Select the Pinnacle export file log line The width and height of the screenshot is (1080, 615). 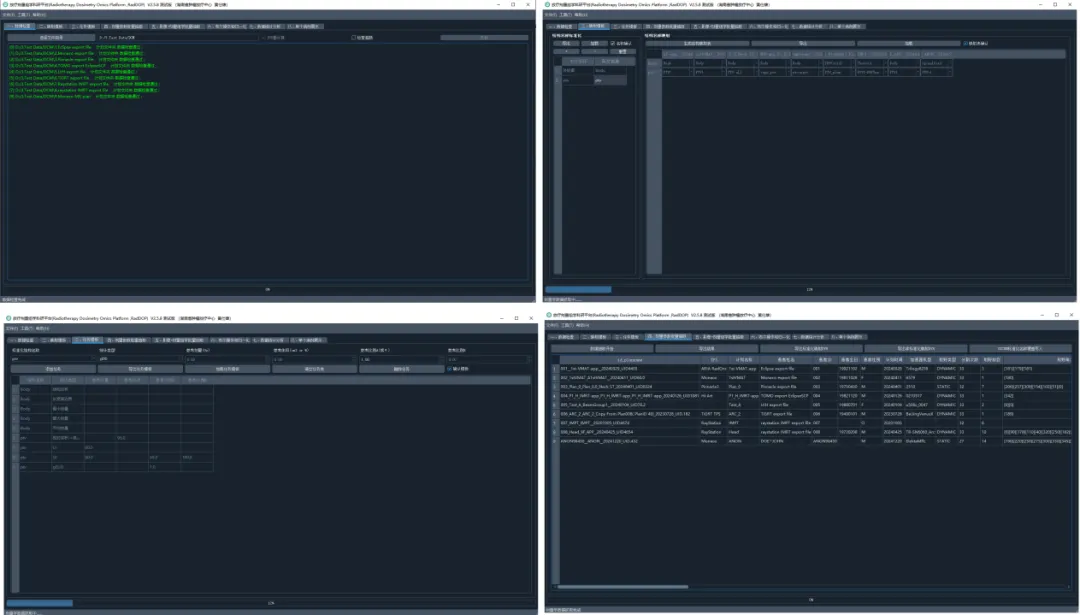pos(77,59)
